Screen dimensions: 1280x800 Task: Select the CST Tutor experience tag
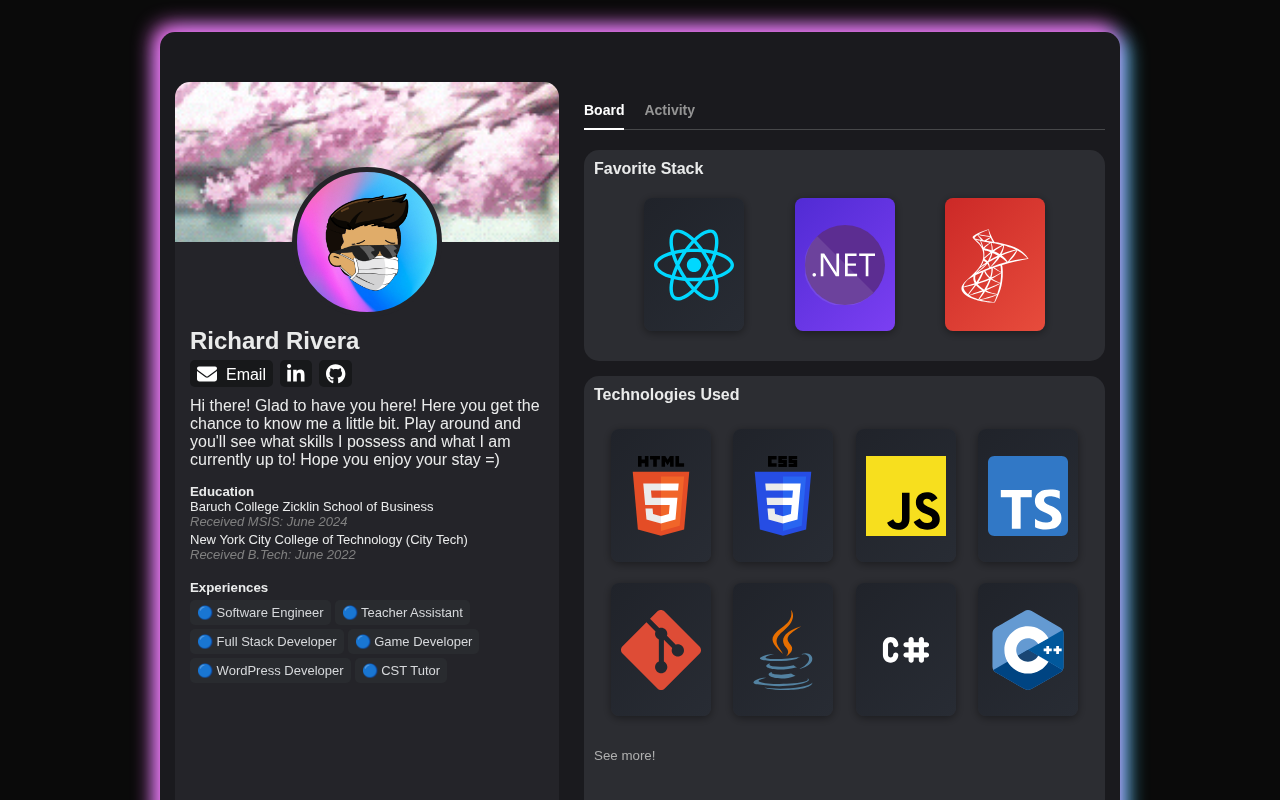(401, 670)
